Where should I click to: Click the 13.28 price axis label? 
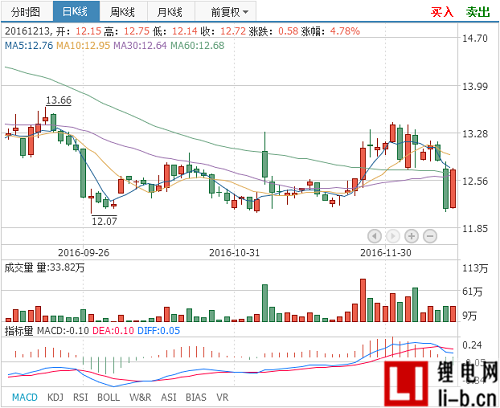coord(475,134)
